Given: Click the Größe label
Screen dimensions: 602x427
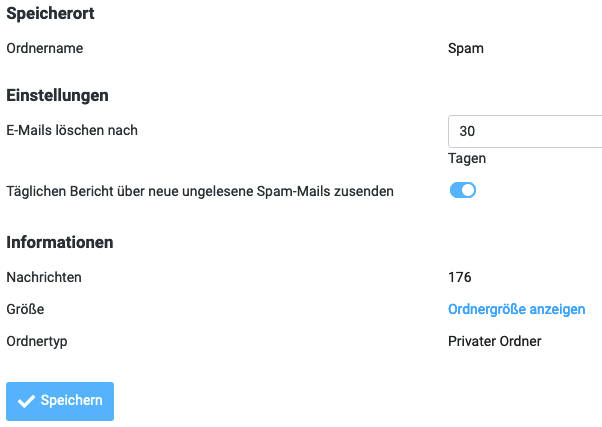Looking at the screenshot, I should [25, 309].
